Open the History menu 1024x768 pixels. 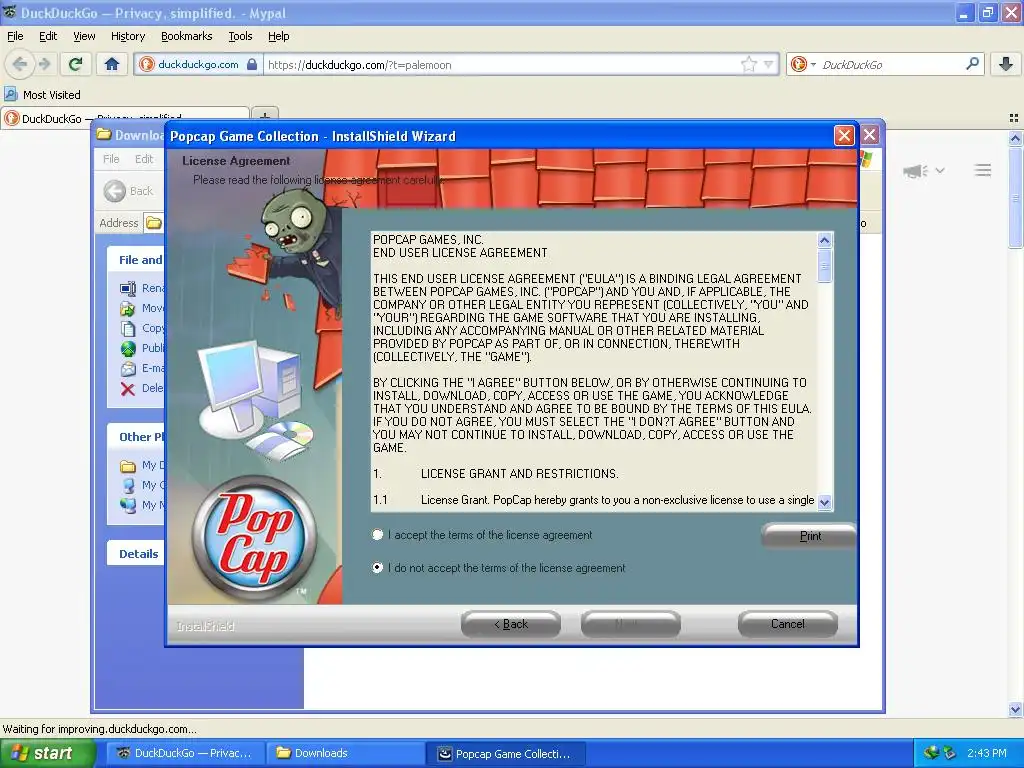click(127, 36)
